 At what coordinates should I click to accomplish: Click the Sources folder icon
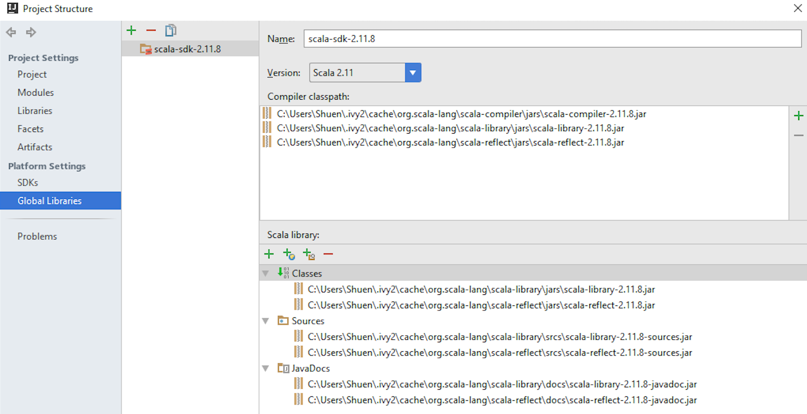coord(283,320)
